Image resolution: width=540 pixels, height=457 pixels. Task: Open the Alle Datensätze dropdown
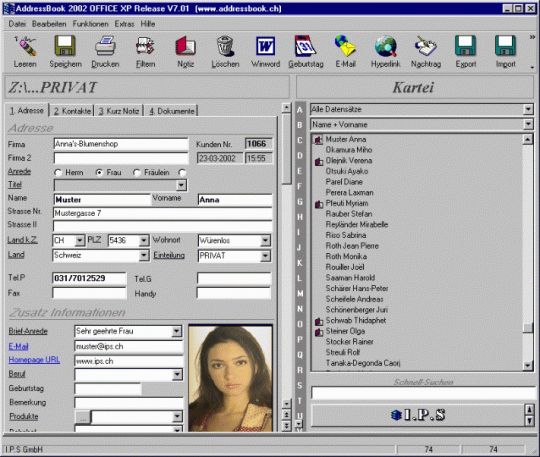(x=528, y=110)
